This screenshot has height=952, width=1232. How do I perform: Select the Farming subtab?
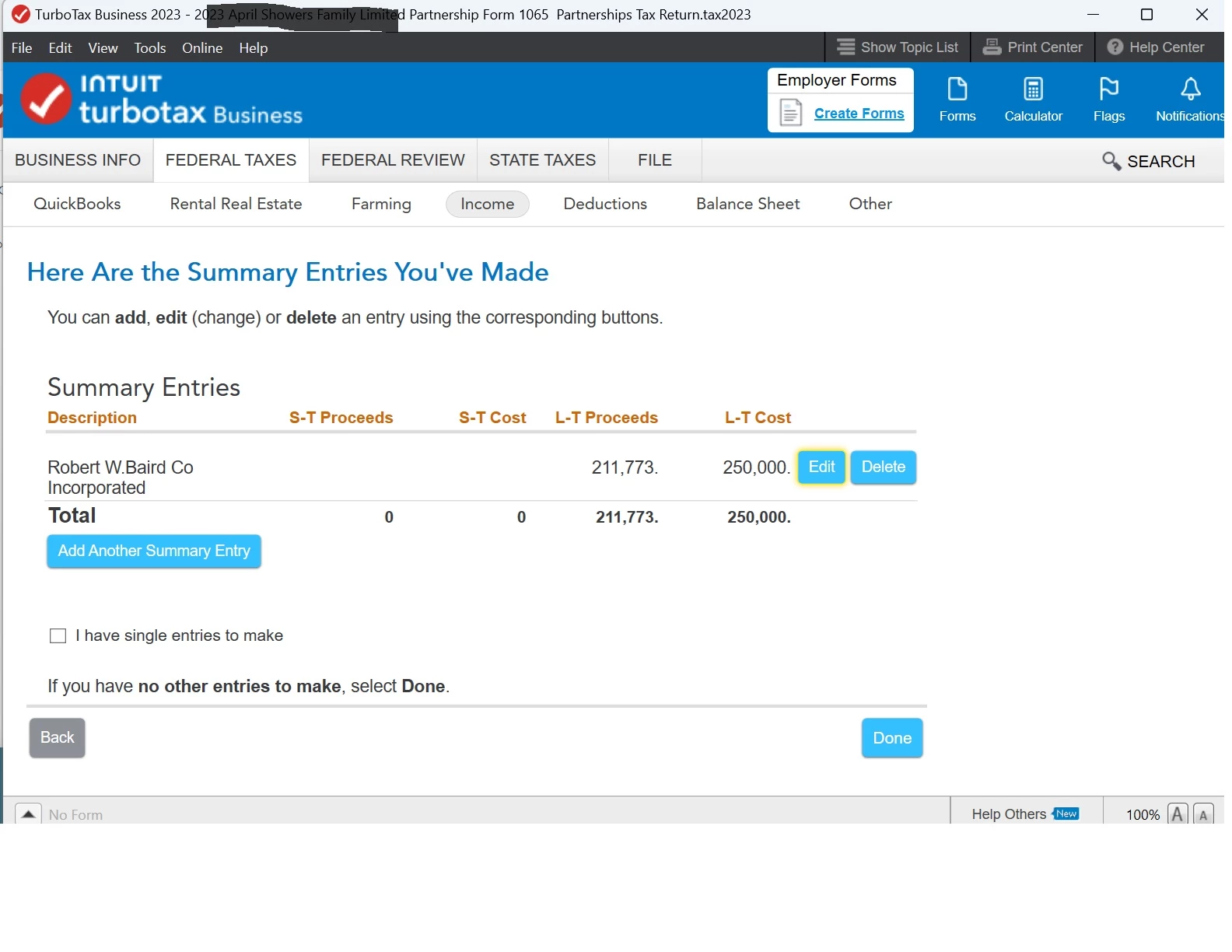point(381,204)
